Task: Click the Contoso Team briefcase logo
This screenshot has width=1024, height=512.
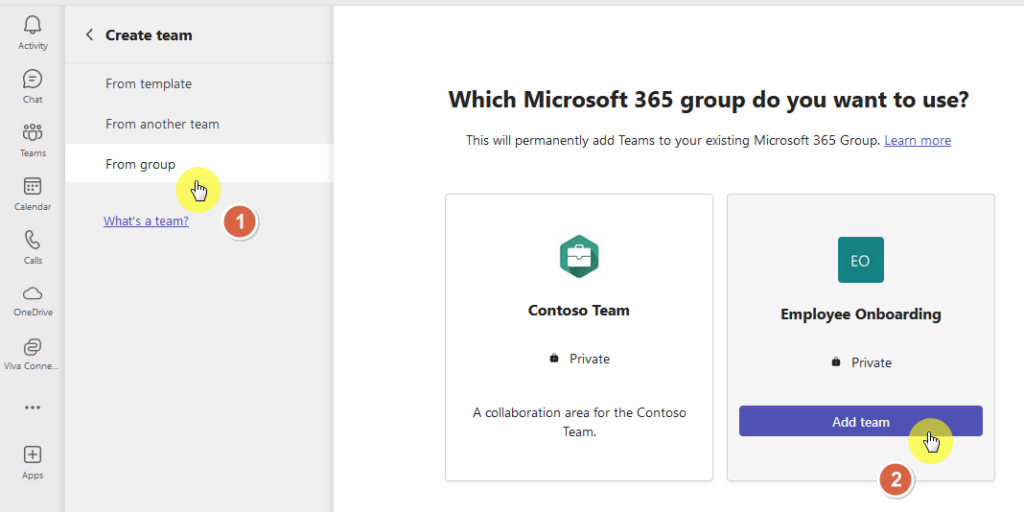Action: point(579,257)
